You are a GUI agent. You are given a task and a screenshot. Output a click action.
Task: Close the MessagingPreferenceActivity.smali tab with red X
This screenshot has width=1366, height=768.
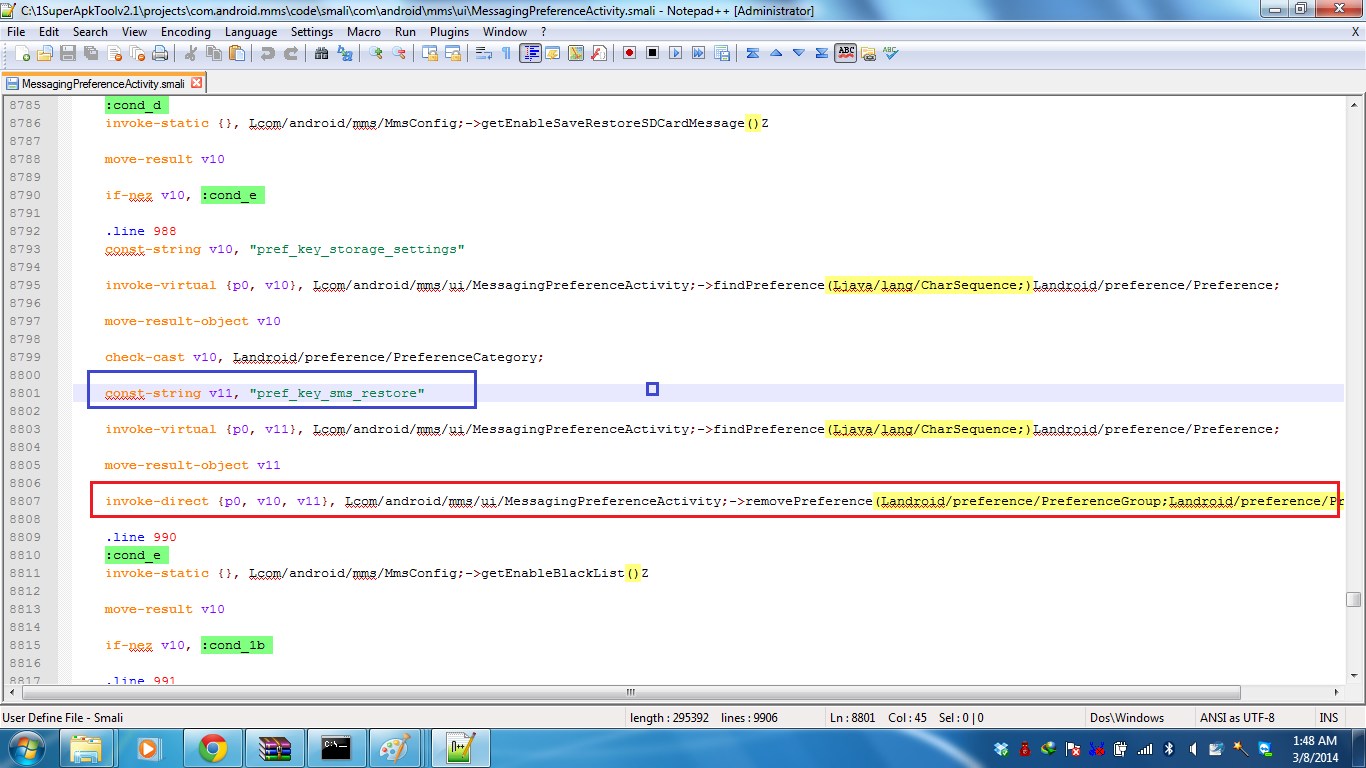click(x=197, y=84)
